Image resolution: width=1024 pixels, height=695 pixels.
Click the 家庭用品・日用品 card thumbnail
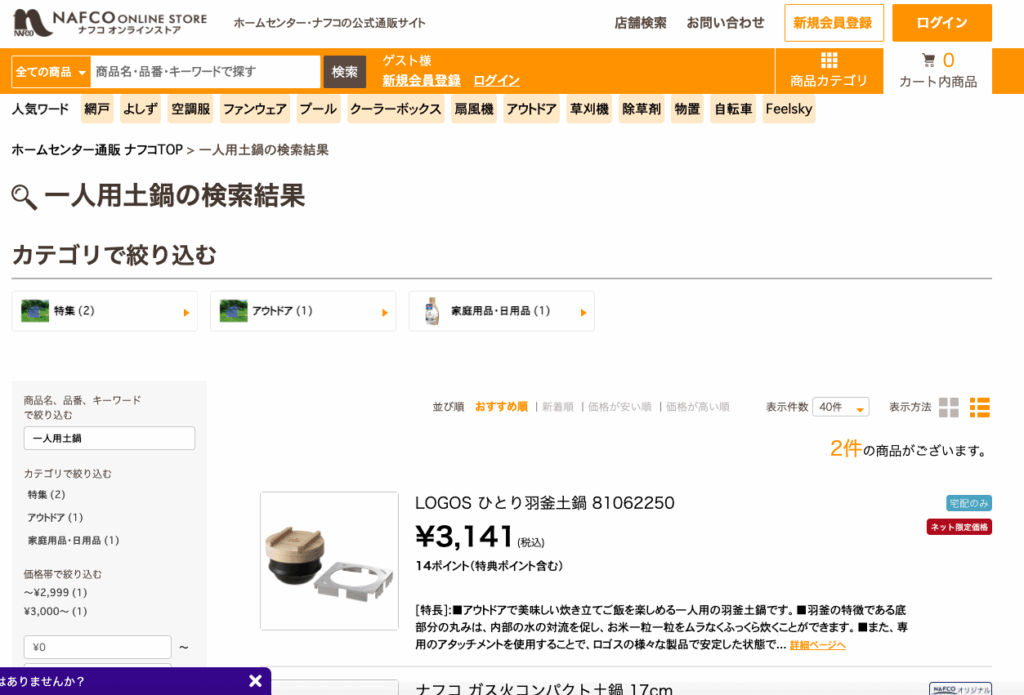pos(432,311)
